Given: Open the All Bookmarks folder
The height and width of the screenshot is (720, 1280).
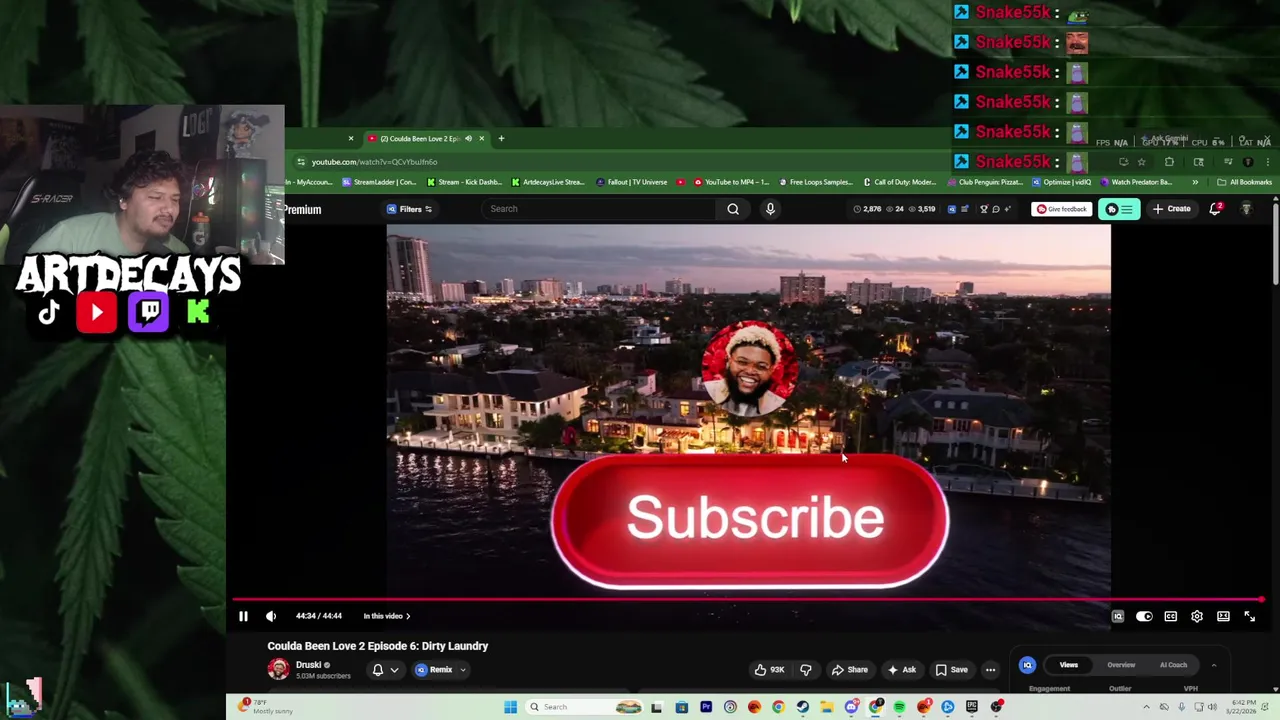Looking at the screenshot, I should (x=1244, y=182).
